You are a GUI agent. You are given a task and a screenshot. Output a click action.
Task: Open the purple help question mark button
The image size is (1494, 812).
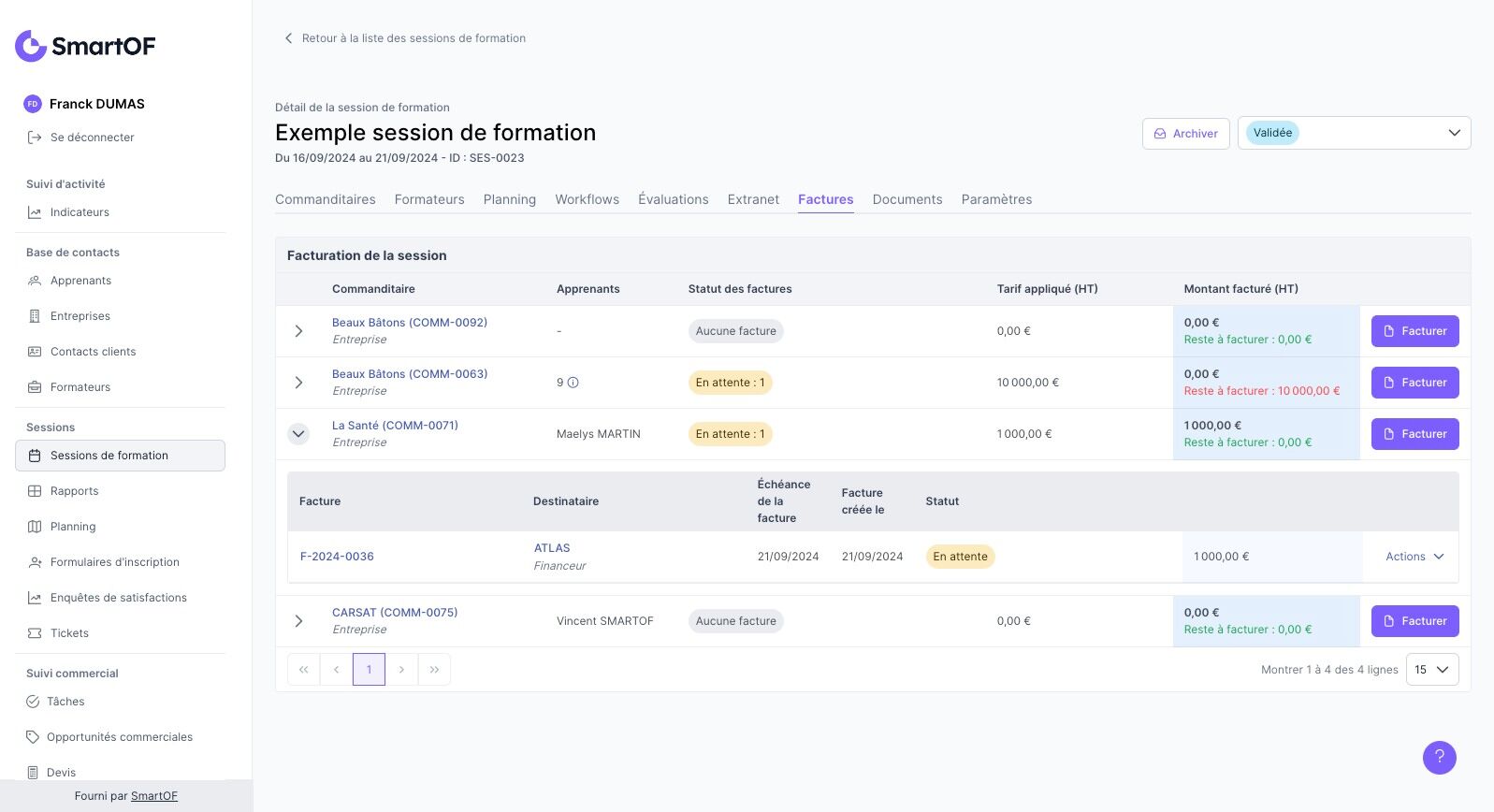point(1439,758)
